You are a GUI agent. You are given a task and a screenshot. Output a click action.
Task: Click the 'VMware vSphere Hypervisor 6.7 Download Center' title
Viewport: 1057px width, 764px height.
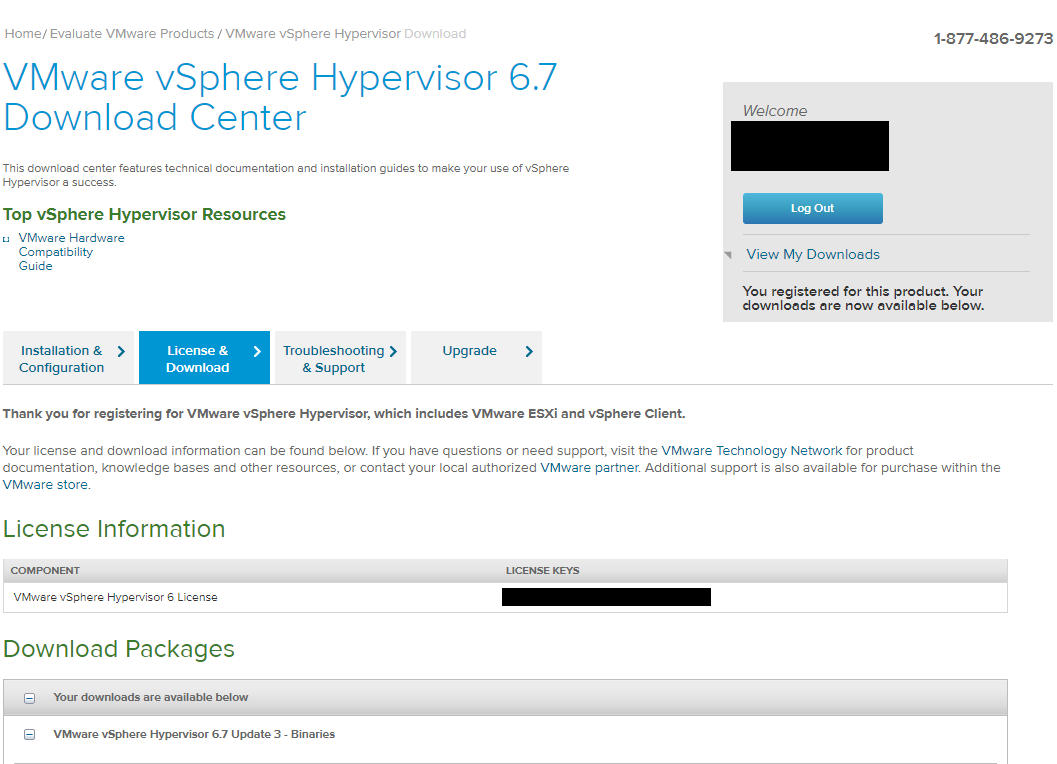[280, 97]
